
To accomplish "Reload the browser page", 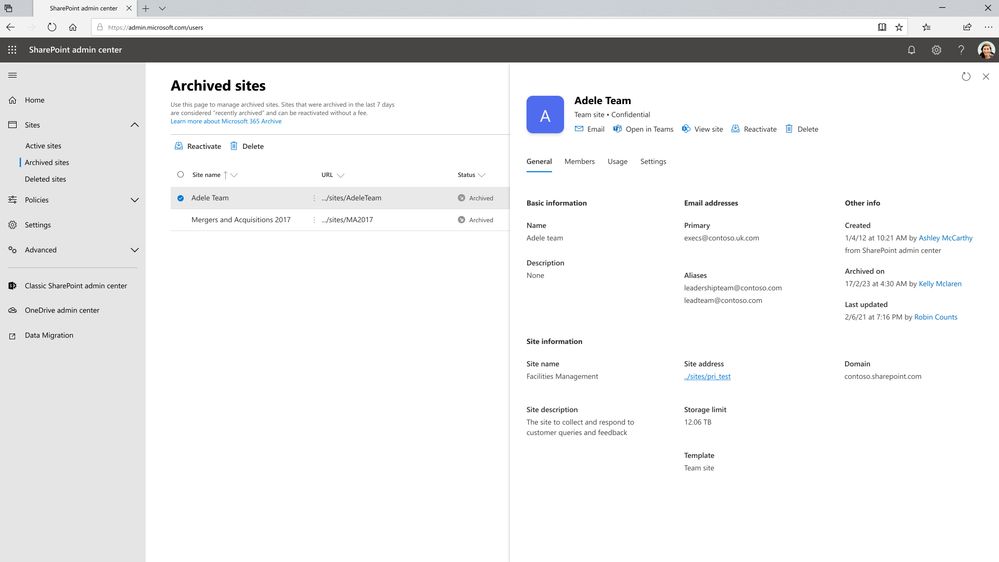I will [x=52, y=27].
